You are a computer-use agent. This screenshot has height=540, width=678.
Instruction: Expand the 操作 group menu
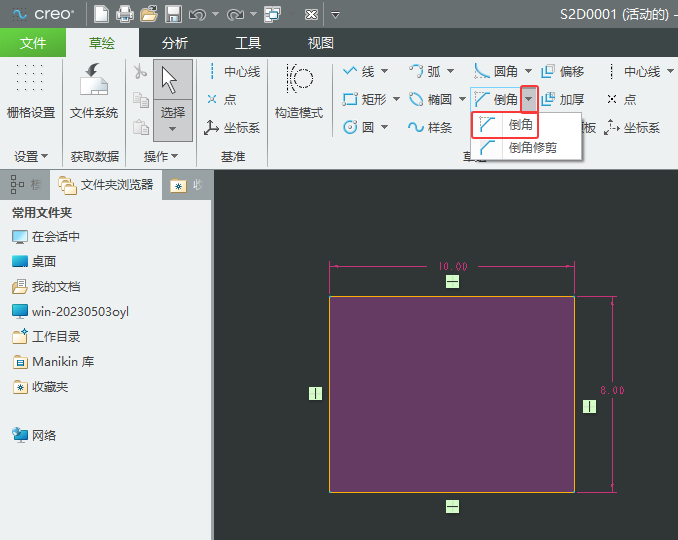point(160,156)
